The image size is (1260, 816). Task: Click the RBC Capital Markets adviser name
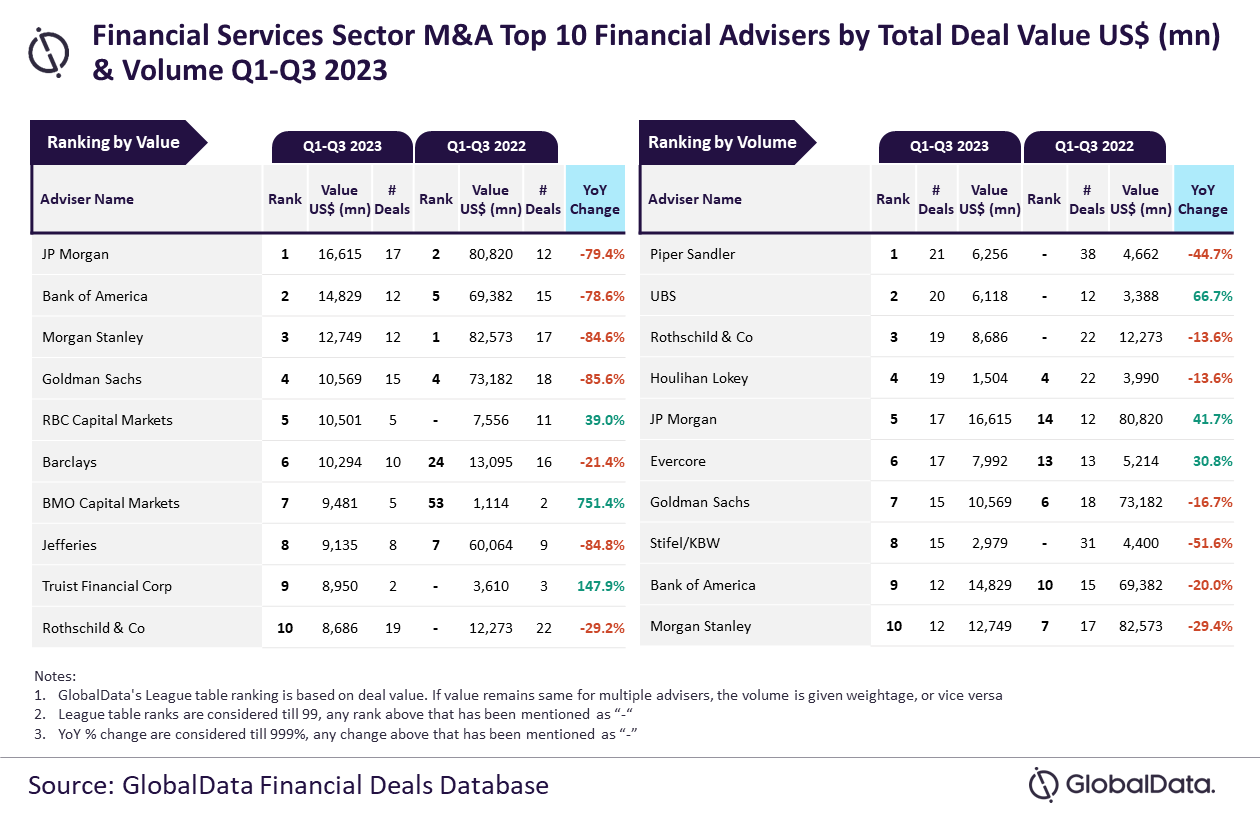tap(107, 420)
